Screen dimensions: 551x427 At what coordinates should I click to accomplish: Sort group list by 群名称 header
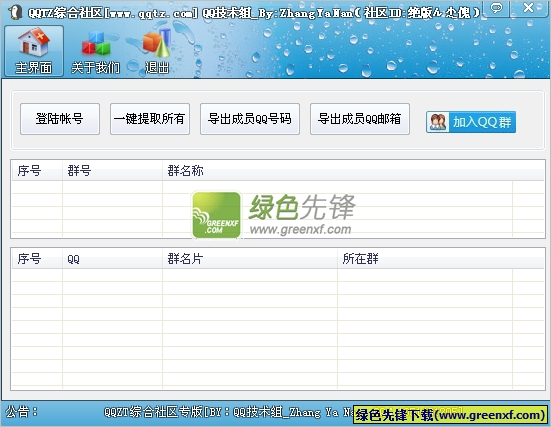pos(353,171)
